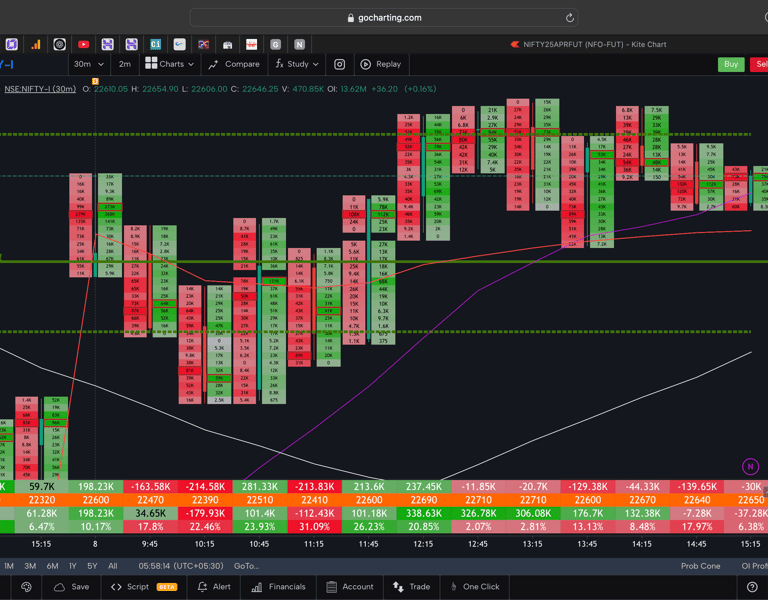Click the 05:58:14 (UTC+05:30) clock
Image resolution: width=768 pixels, height=600 pixels.
pyautogui.click(x=181, y=566)
